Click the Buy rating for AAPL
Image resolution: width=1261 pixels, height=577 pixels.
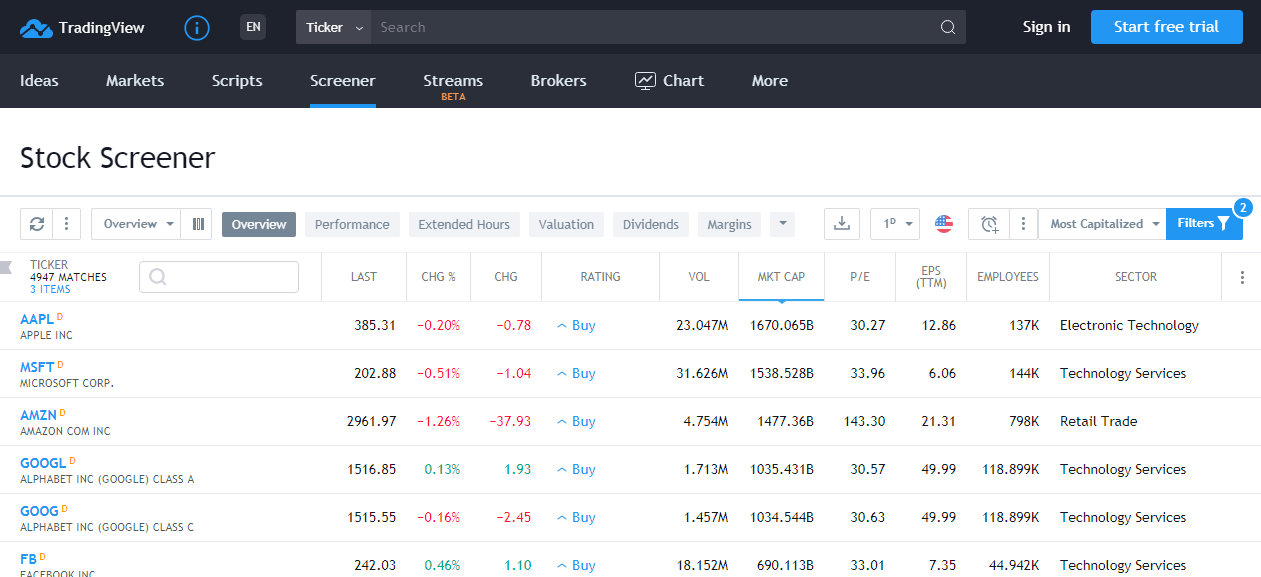(x=576, y=325)
